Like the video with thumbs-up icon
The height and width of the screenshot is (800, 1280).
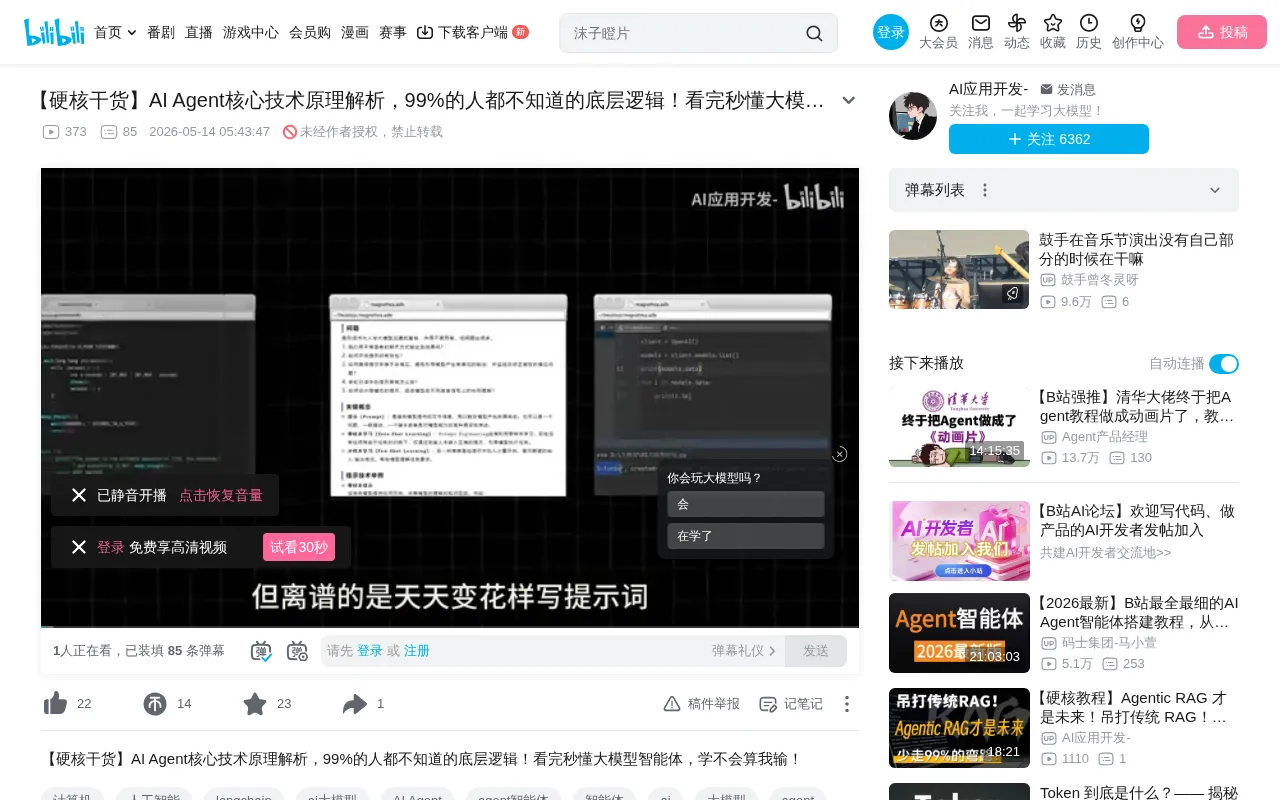pos(56,704)
